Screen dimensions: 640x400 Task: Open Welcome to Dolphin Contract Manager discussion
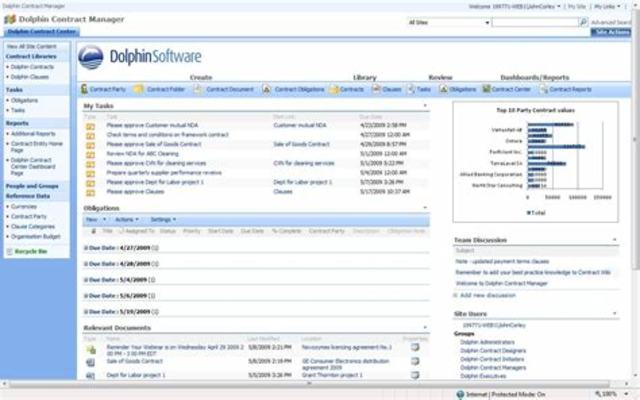(502, 283)
